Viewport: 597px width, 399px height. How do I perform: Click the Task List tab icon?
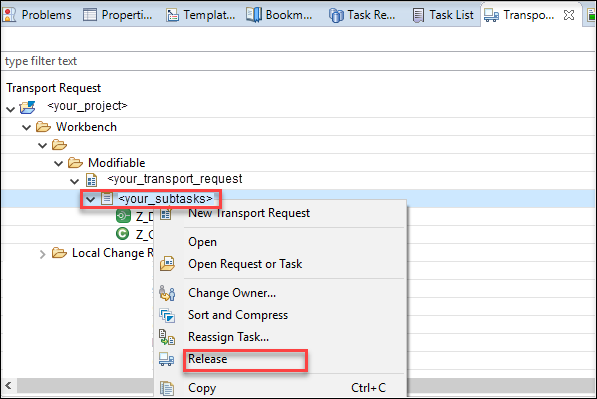pos(418,15)
